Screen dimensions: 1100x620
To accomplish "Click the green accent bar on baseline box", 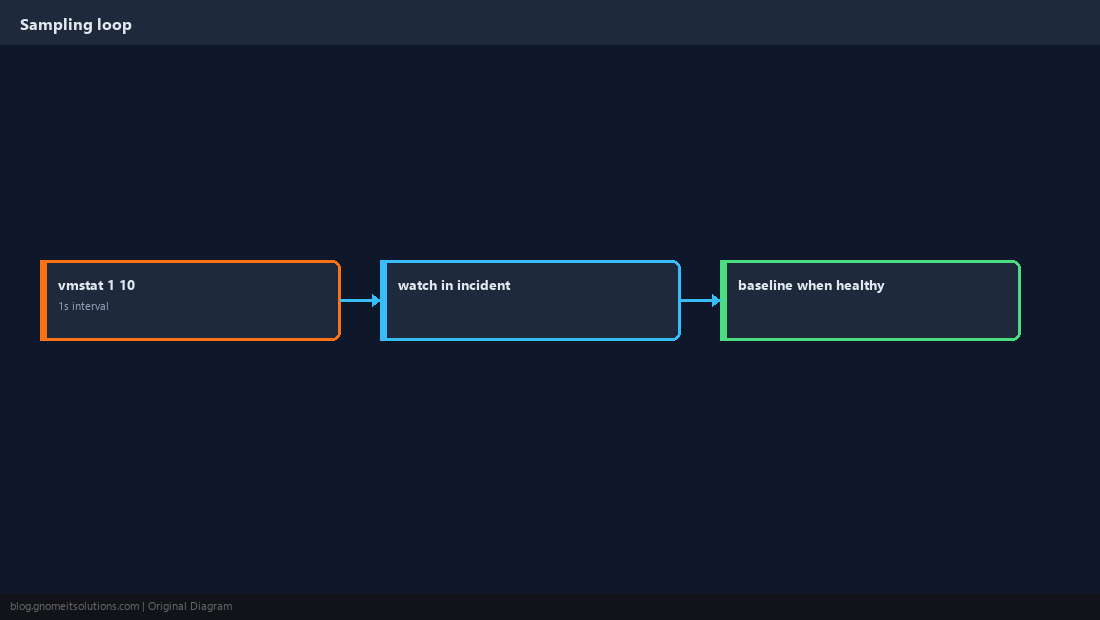I will tap(724, 300).
